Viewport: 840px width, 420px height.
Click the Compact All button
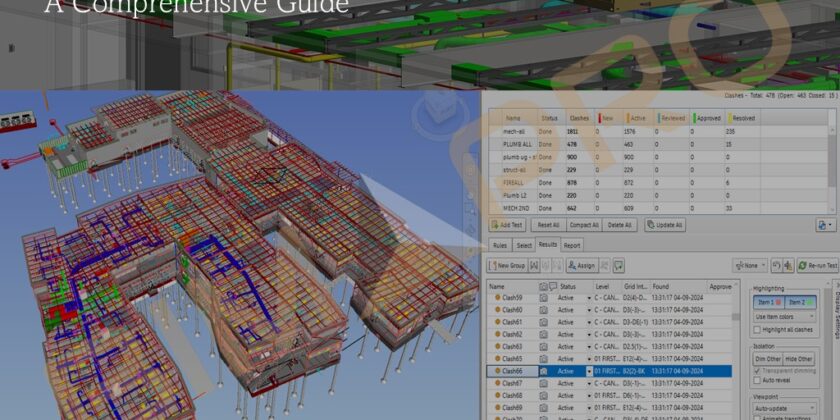pos(584,225)
